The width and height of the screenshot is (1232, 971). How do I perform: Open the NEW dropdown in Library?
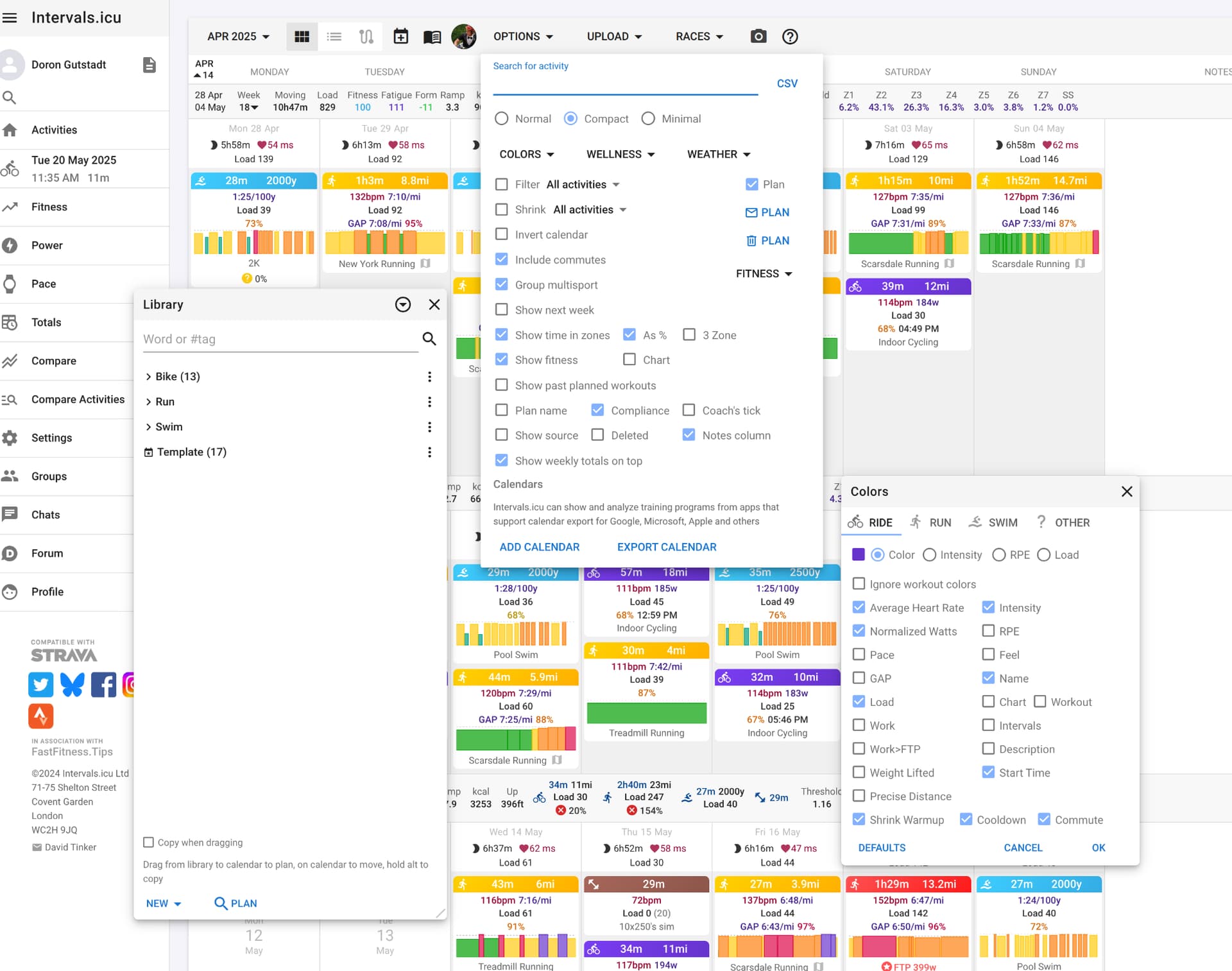[164, 904]
